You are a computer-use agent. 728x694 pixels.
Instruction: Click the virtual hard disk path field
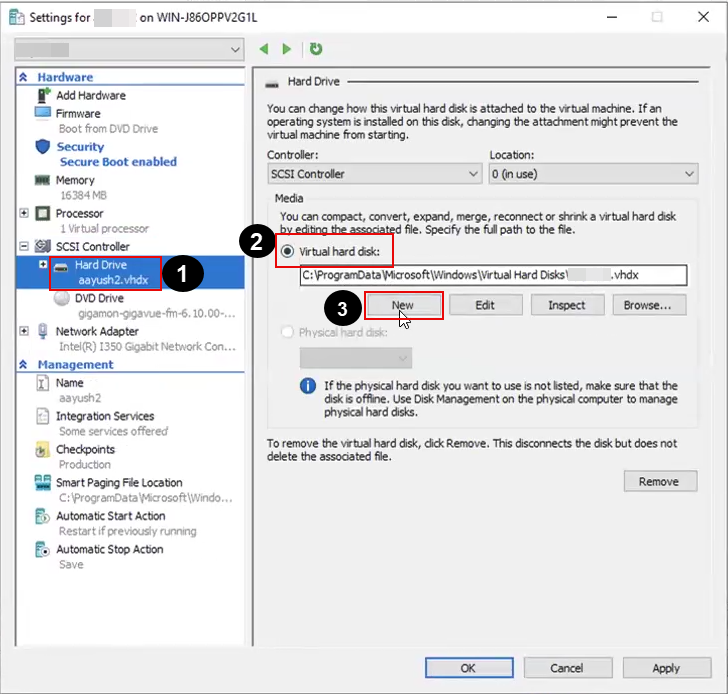[x=492, y=276]
